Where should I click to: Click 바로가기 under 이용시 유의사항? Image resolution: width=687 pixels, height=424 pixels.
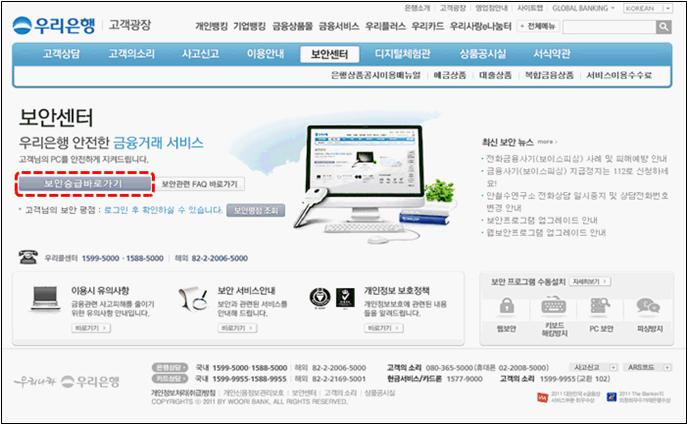91,328
